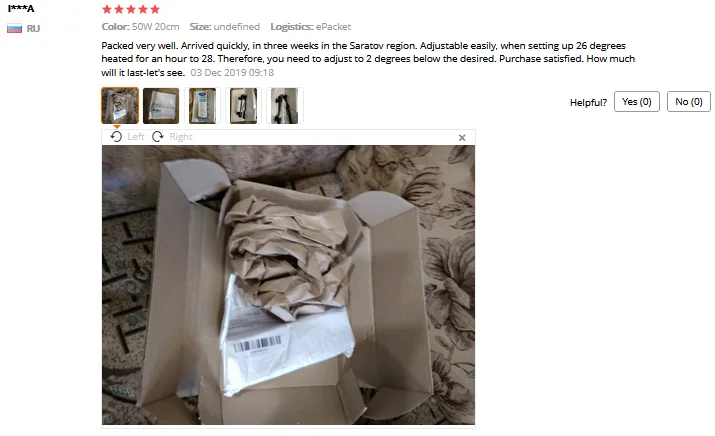Select the first open box thumbnail

[120, 106]
